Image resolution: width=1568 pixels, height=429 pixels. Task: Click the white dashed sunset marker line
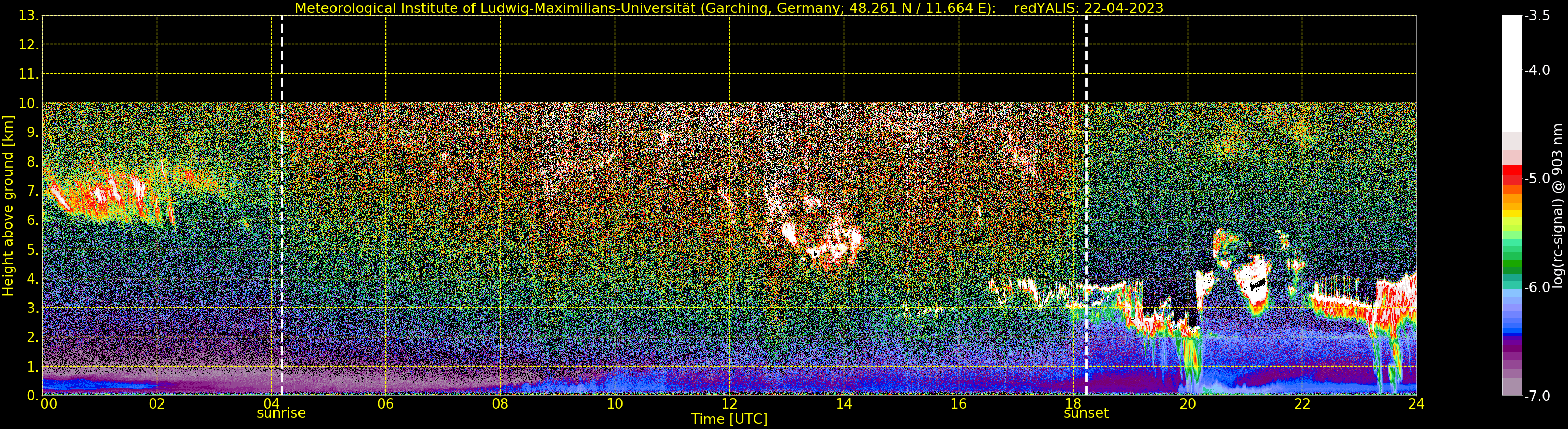pyautogui.click(x=1086, y=206)
